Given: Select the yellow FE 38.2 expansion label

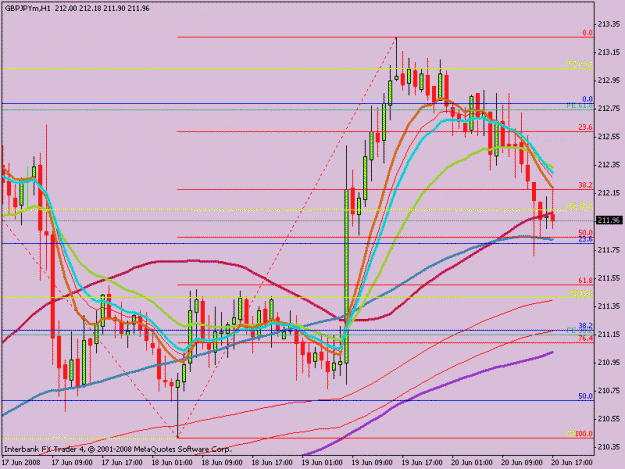Looking at the screenshot, I should 580,206.
